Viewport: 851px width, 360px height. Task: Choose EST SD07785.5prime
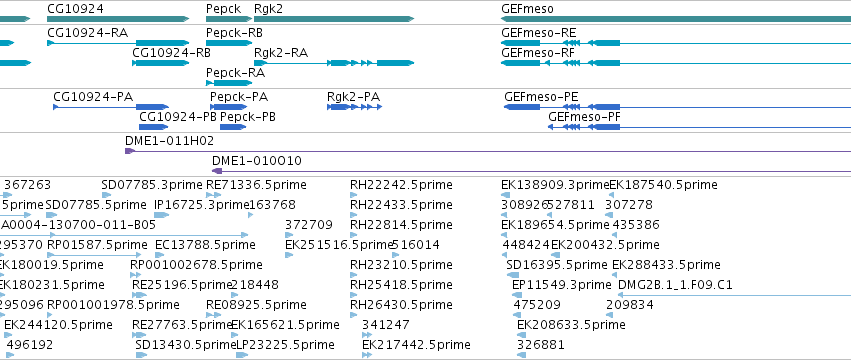pos(96,205)
